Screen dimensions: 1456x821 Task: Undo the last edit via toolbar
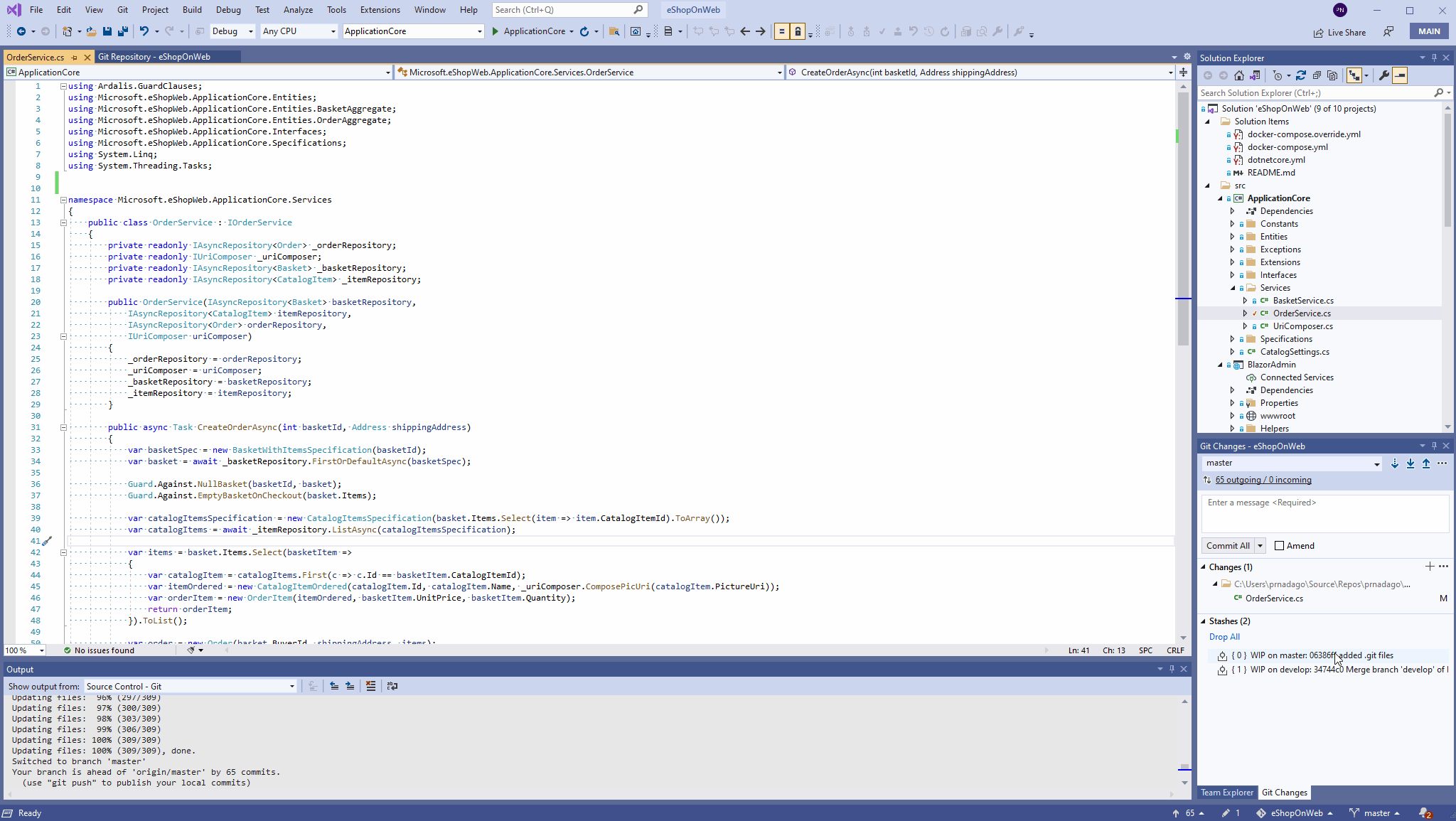pyautogui.click(x=146, y=31)
